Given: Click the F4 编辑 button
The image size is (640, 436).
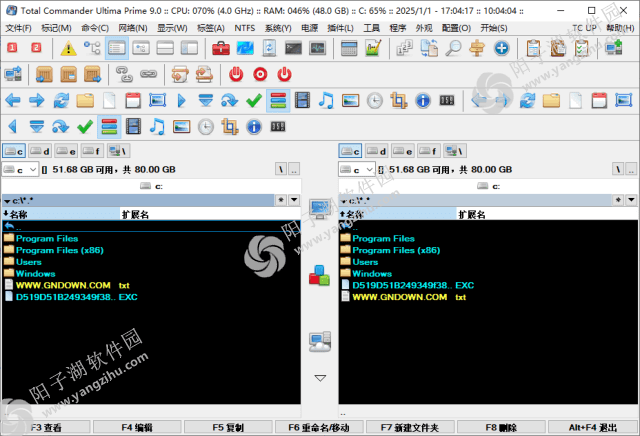Looking at the screenshot, I should (137, 427).
